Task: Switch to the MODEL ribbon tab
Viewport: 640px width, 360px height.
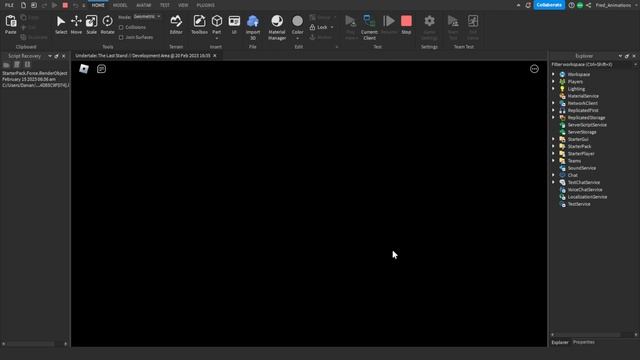Action: coord(120,5)
